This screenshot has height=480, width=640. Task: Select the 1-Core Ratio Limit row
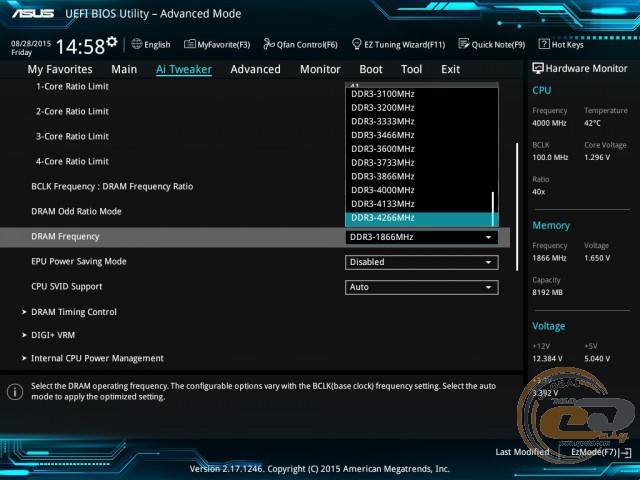tap(72, 87)
